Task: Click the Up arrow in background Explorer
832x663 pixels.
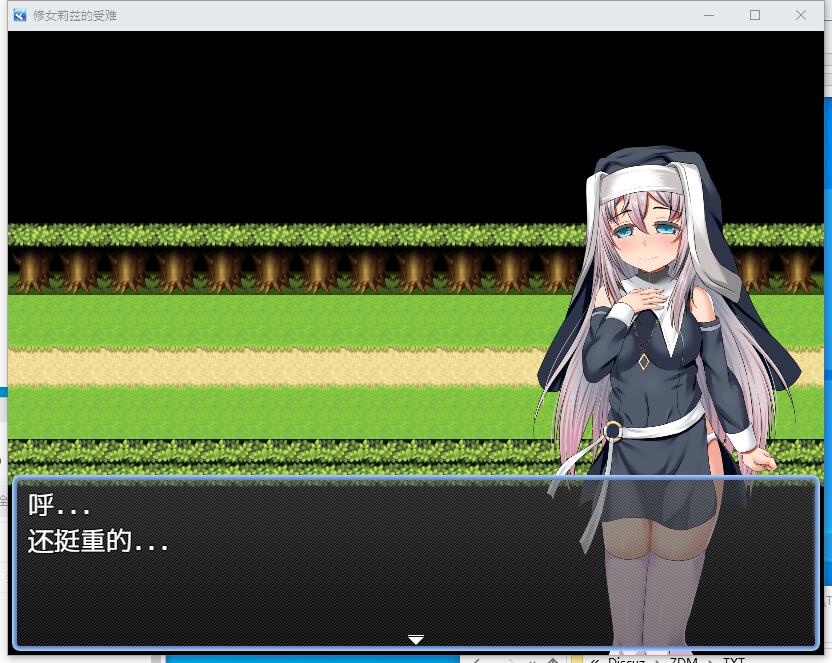Action: pos(553,660)
